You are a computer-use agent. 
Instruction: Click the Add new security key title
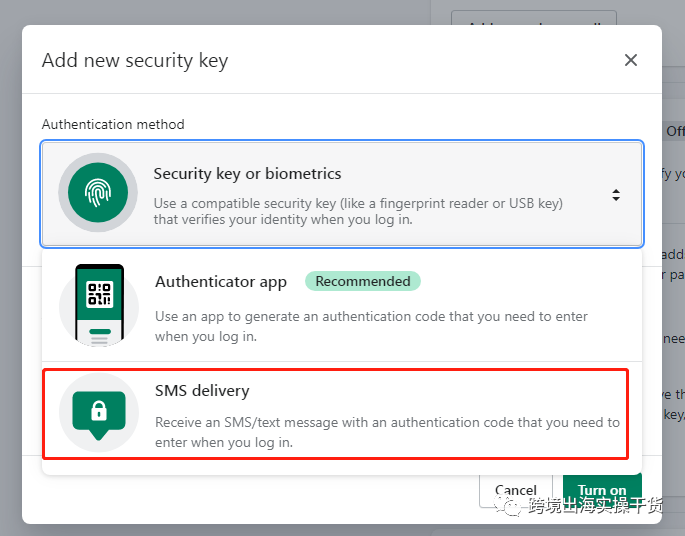click(x=135, y=60)
